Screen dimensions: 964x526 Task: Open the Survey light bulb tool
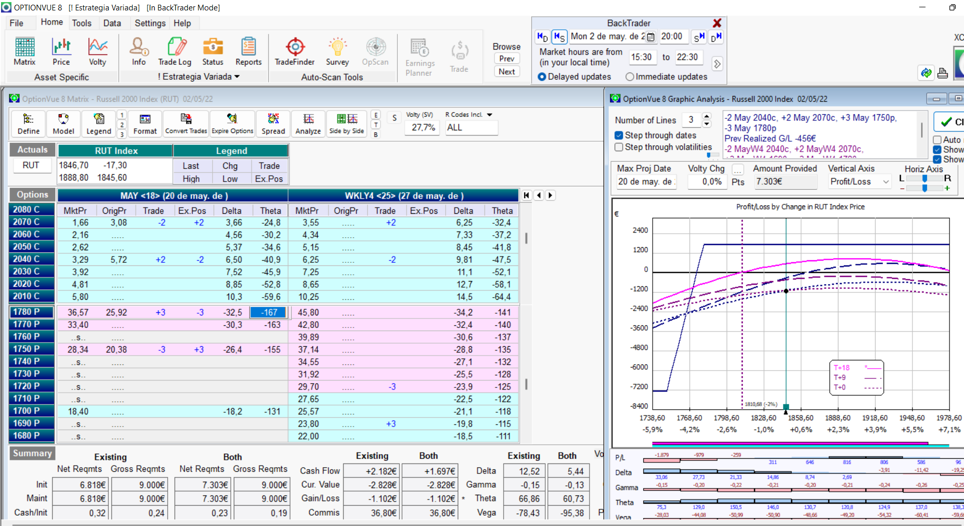(337, 51)
